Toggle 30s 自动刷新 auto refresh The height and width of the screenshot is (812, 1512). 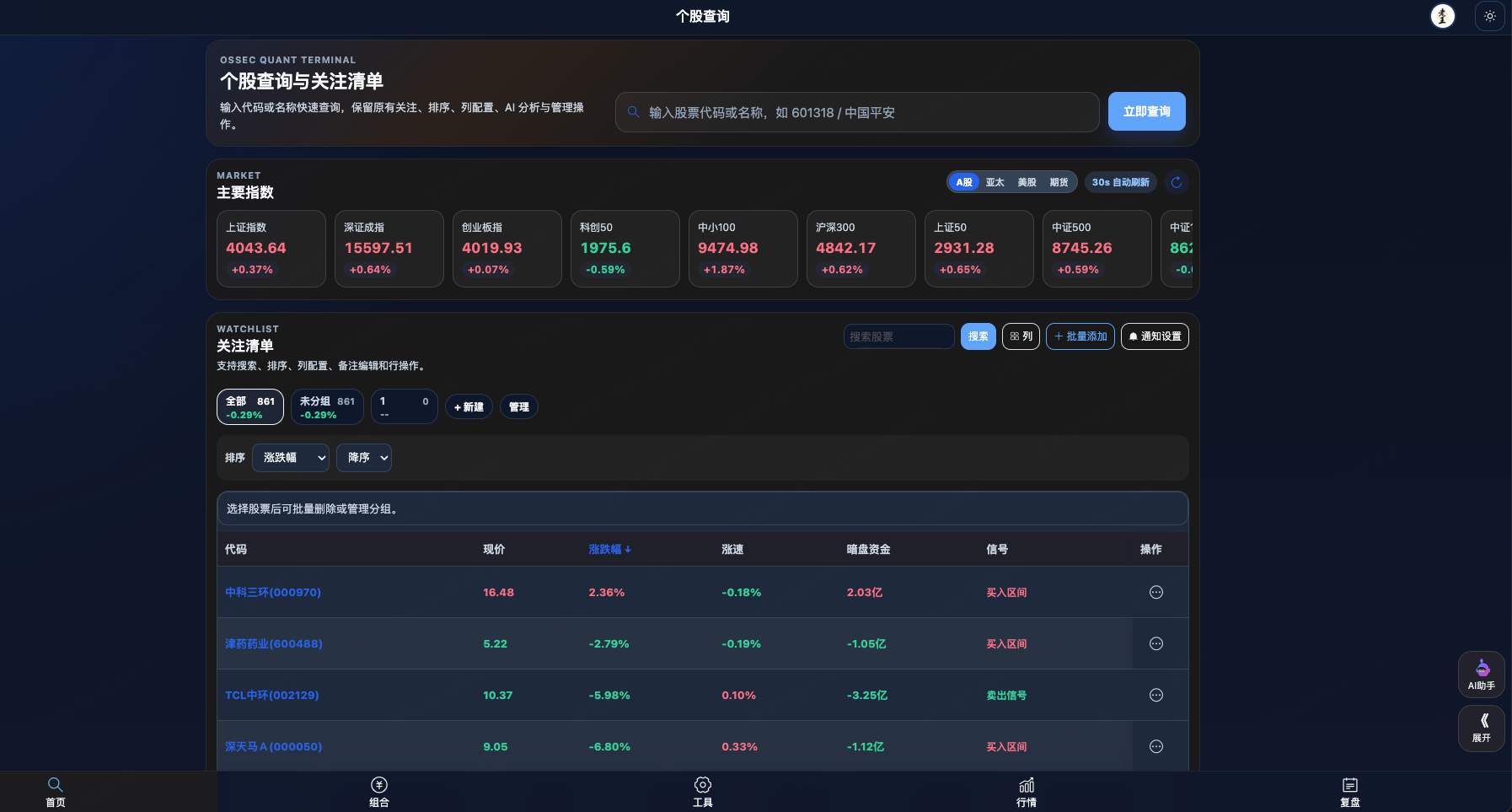(1121, 182)
